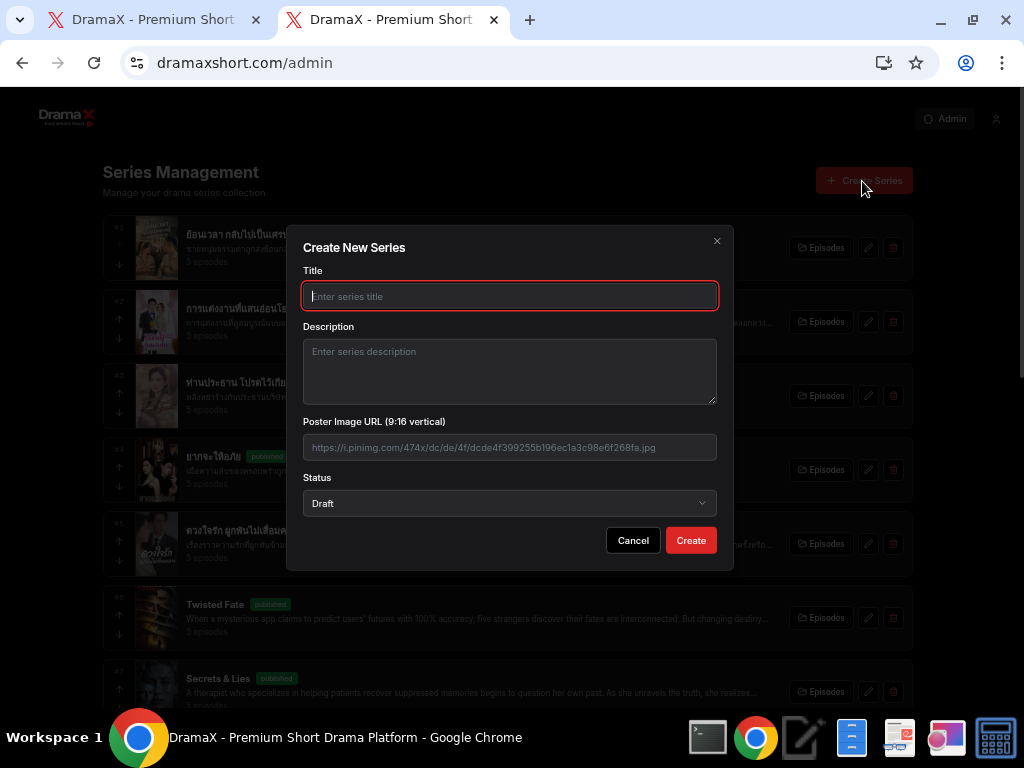The width and height of the screenshot is (1024, 768).
Task: Open Chrome's three-dot menu
Action: click(1003, 62)
